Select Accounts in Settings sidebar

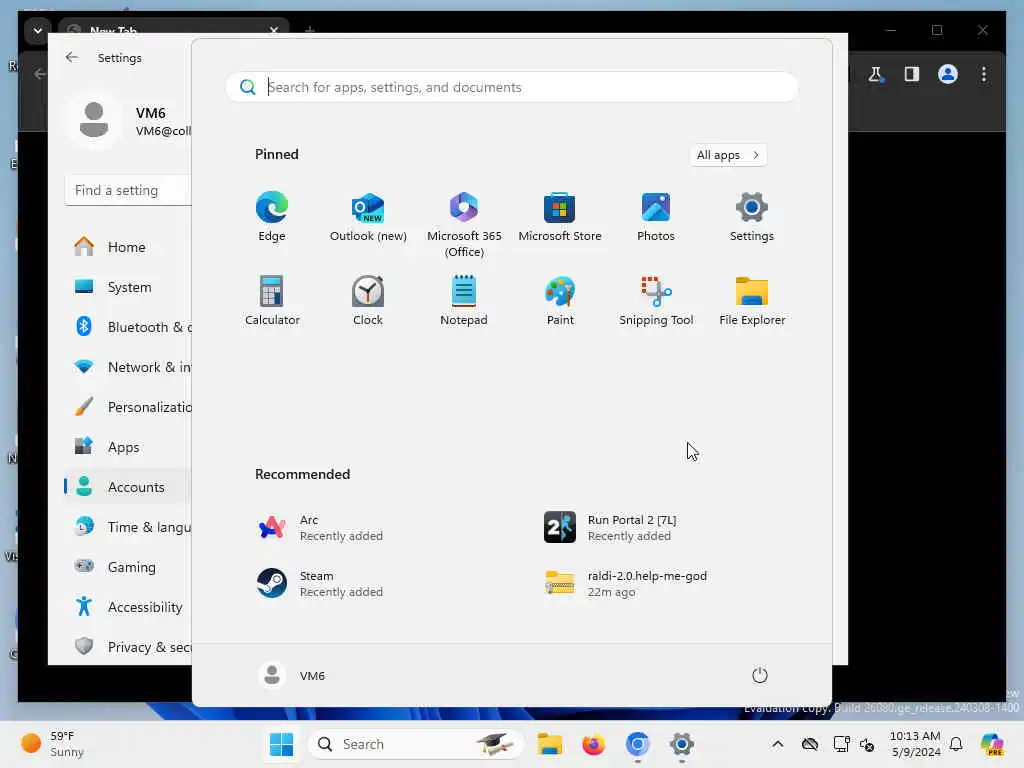tap(128, 487)
